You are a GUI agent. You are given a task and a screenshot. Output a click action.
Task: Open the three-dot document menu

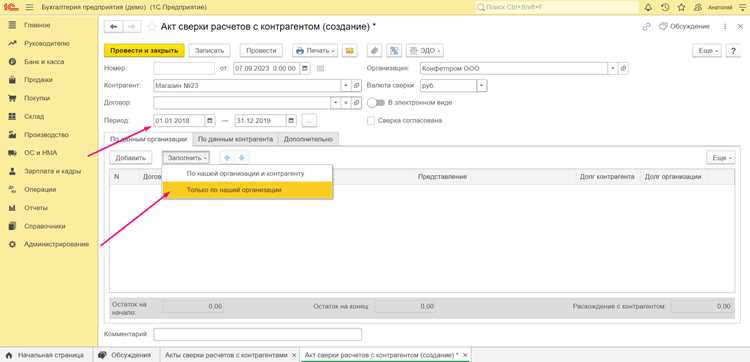726,27
